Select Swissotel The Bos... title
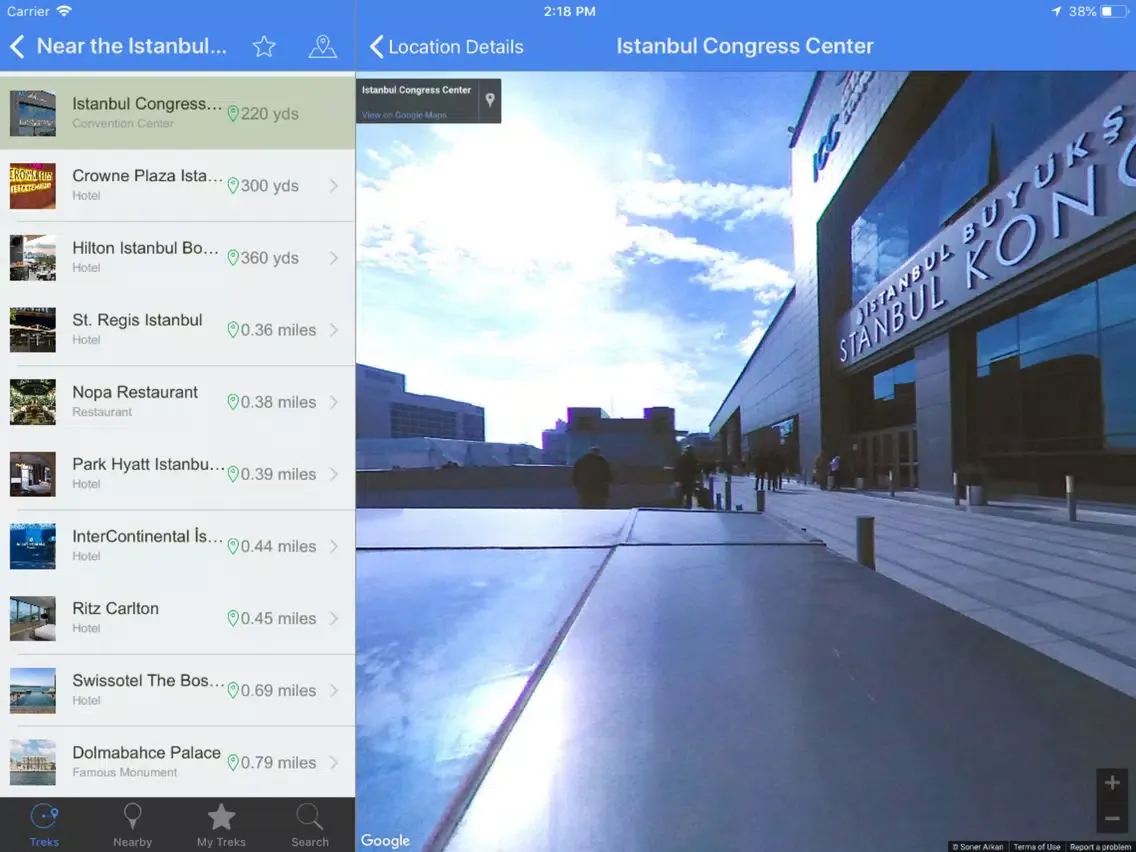This screenshot has width=1136, height=852. click(148, 680)
